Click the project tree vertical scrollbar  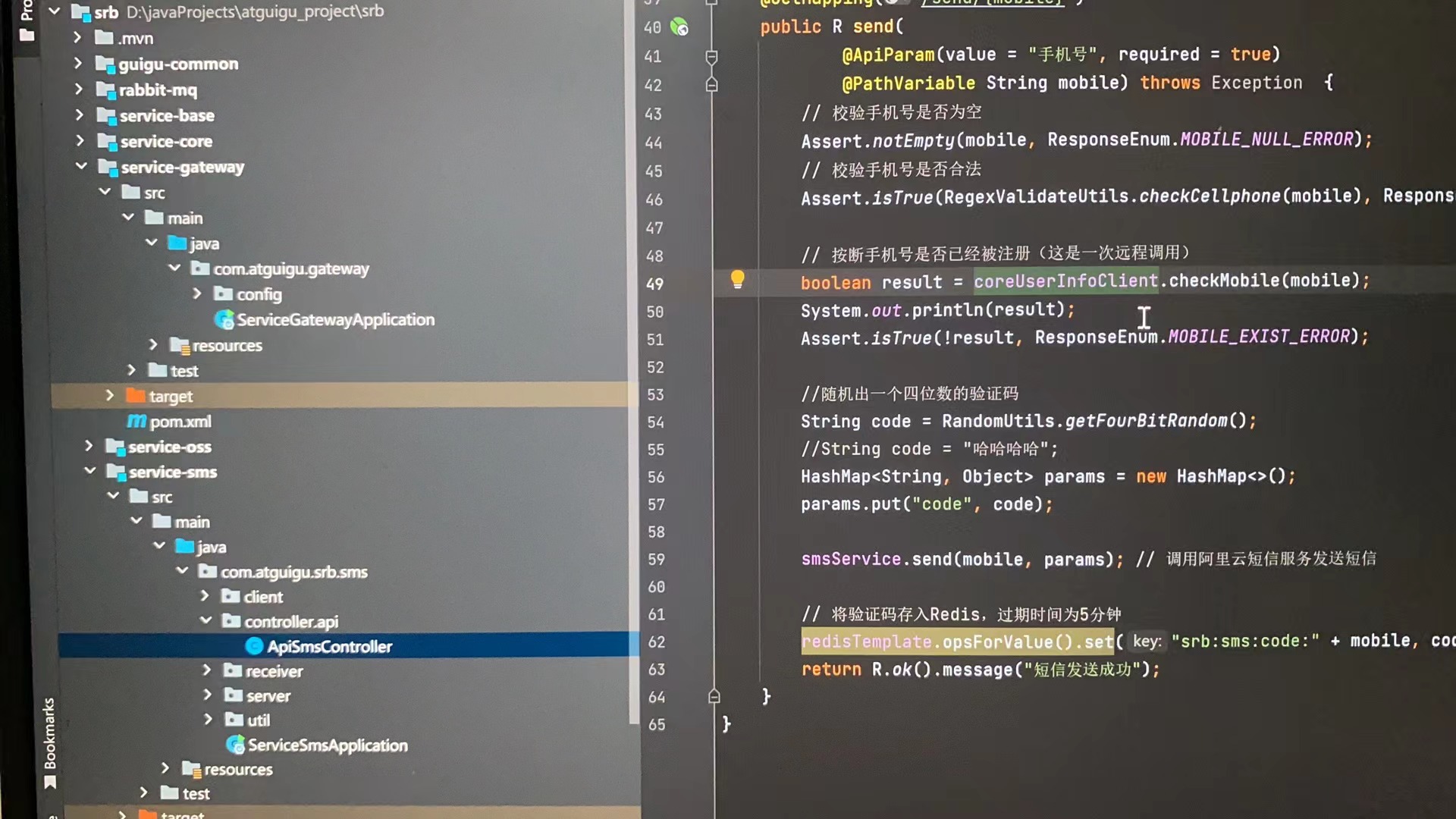[x=634, y=362]
